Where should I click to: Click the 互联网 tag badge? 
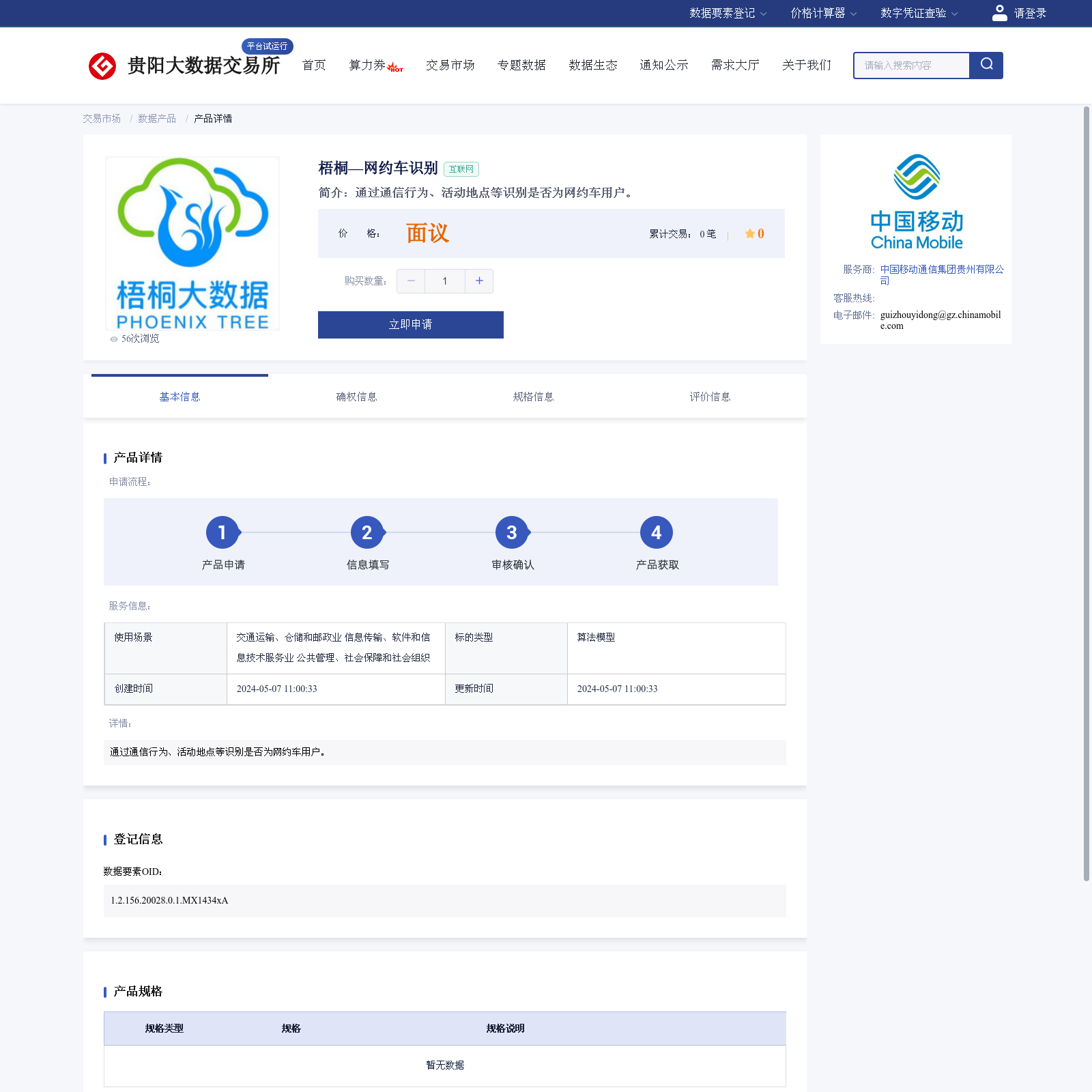461,169
